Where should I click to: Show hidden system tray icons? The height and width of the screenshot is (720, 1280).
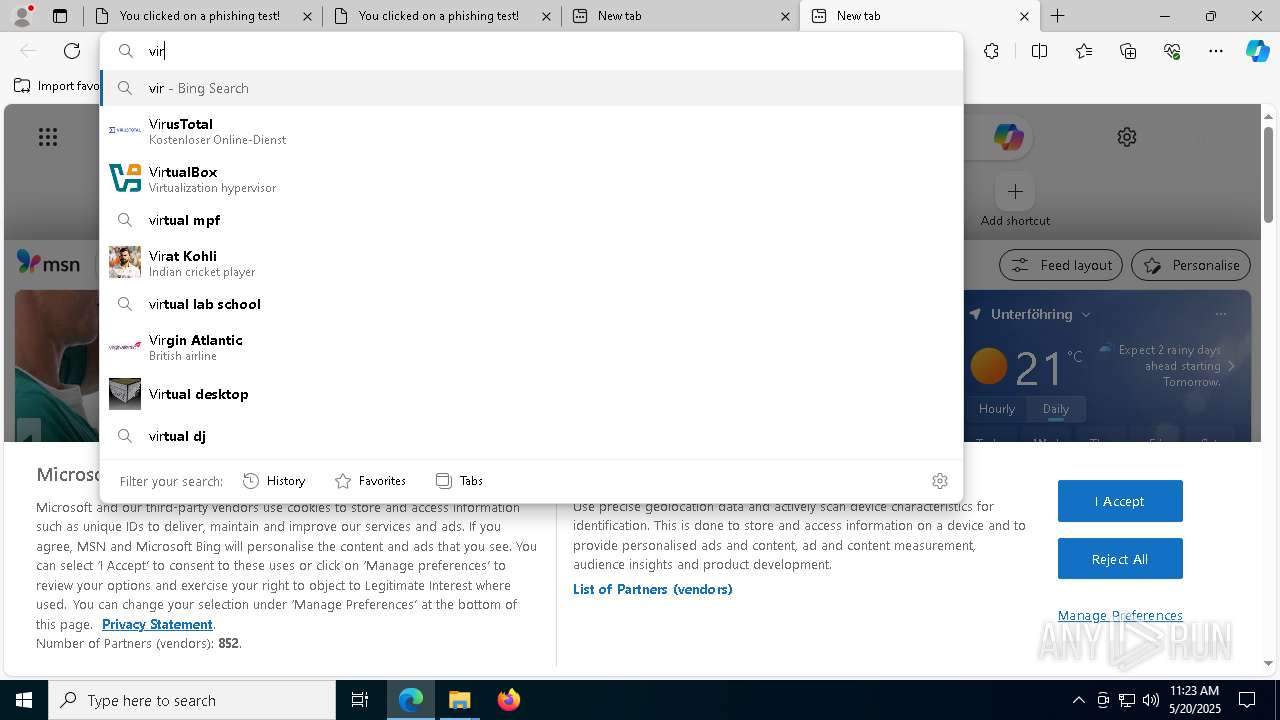1078,700
